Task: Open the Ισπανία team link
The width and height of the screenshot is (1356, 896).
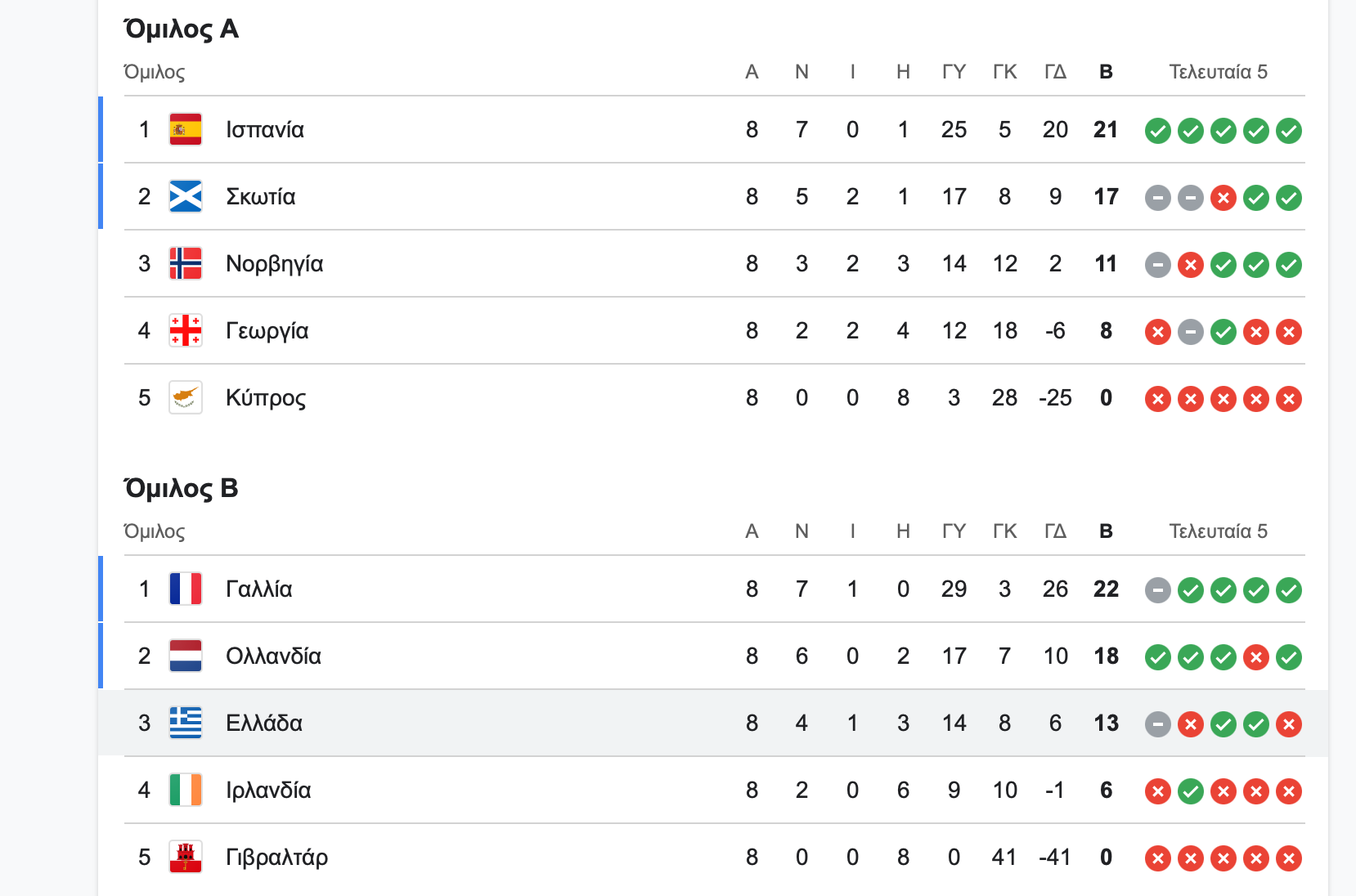Action: (265, 129)
